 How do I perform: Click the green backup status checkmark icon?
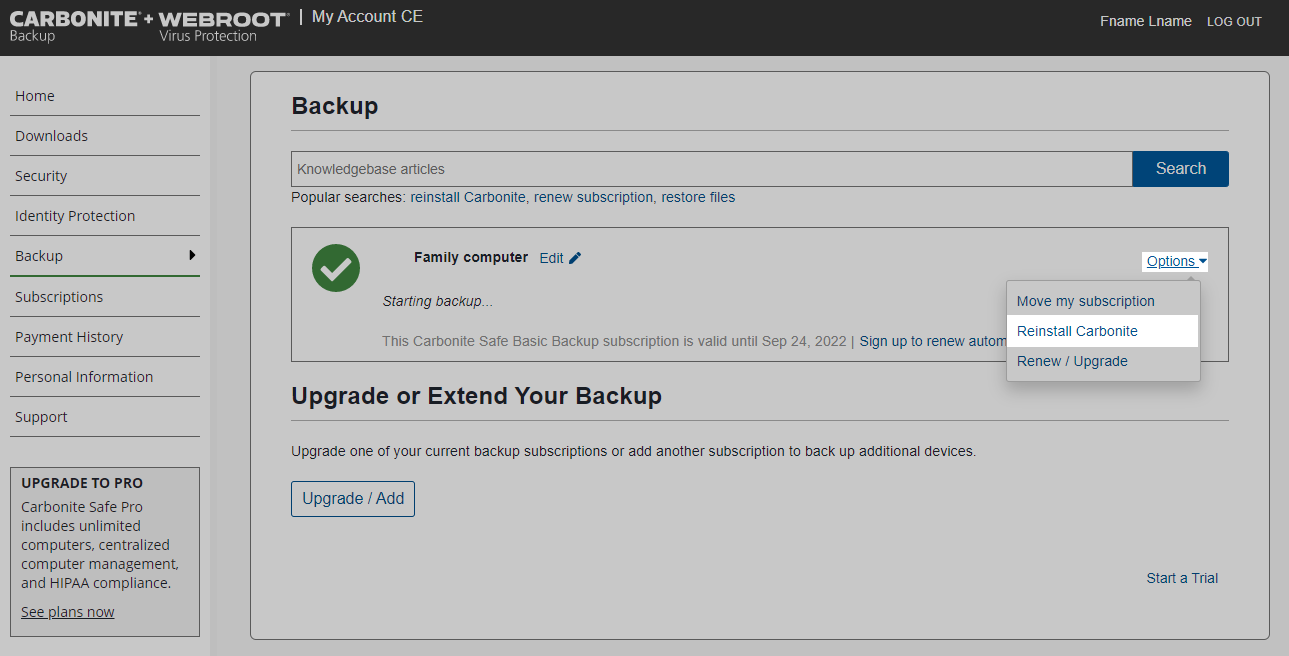pos(335,267)
